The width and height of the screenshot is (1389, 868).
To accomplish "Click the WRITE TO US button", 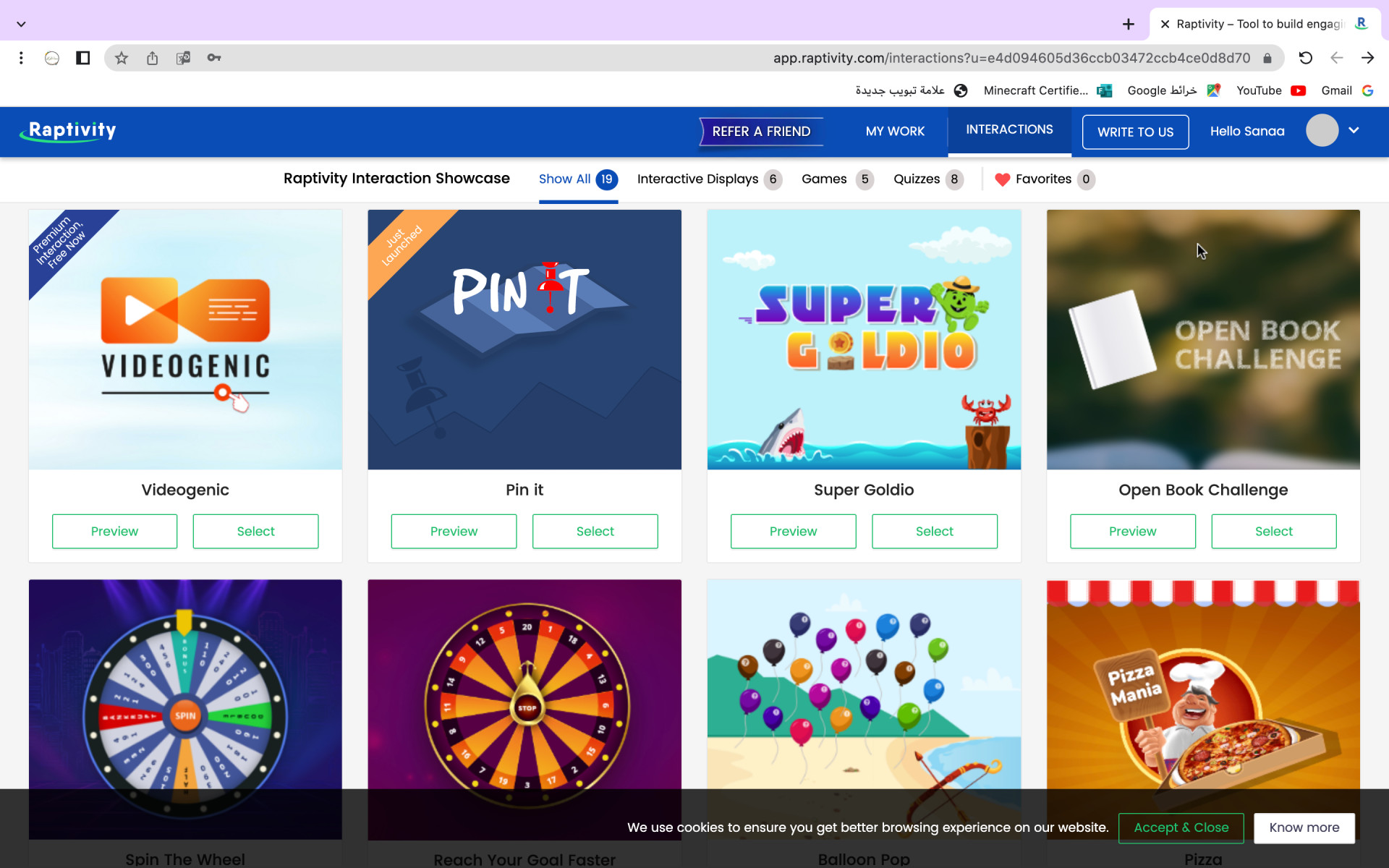I will 1135,132.
